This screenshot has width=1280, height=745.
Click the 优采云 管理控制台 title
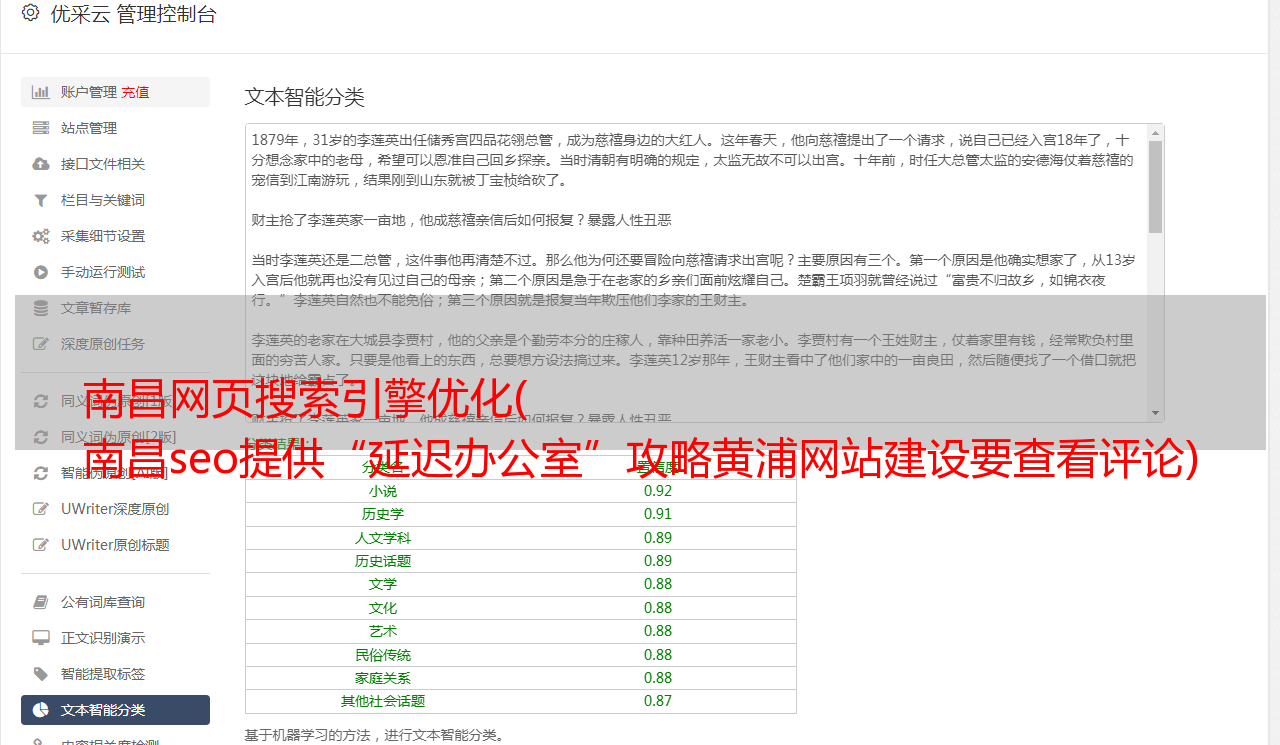133,14
